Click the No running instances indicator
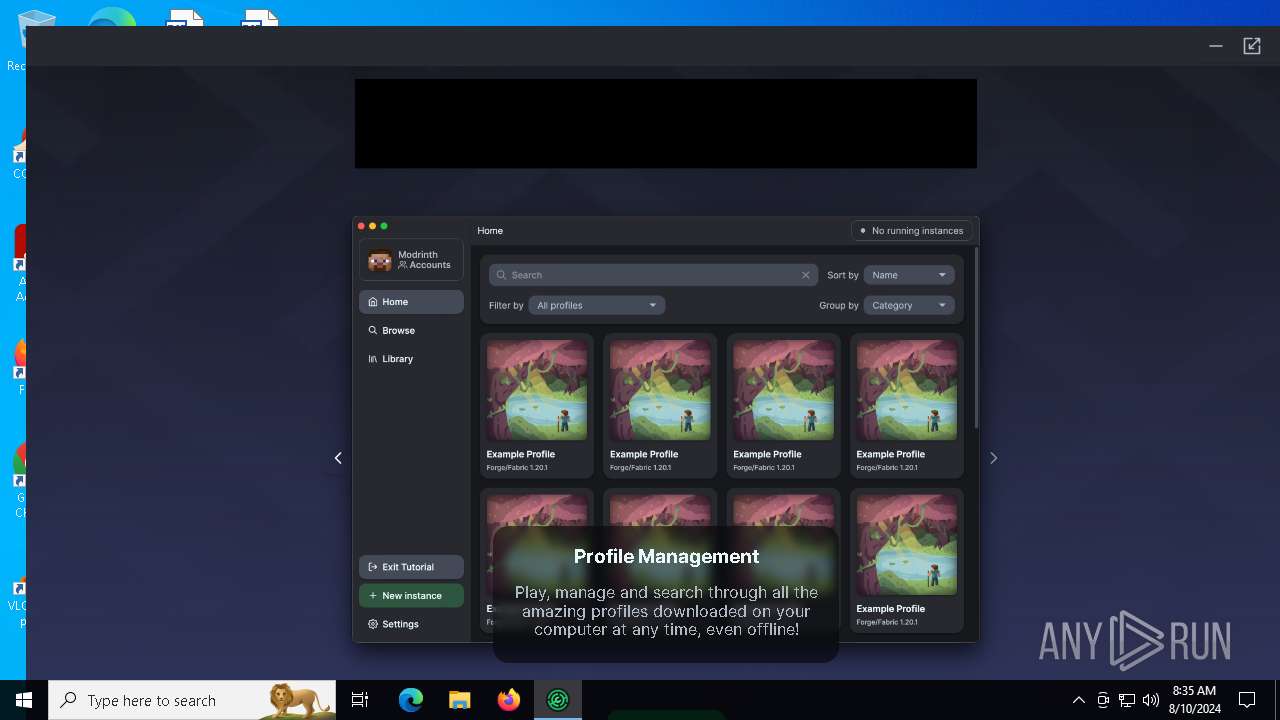This screenshot has width=1280, height=720. point(911,231)
